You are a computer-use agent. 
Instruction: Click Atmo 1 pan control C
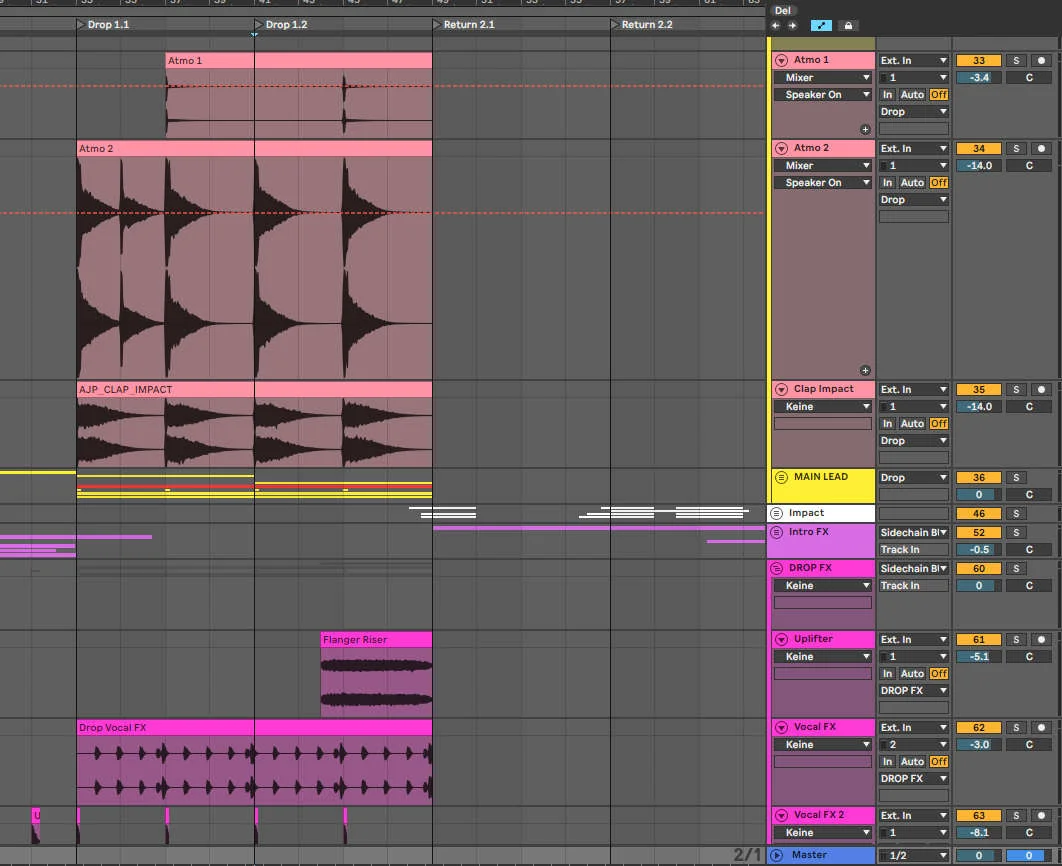[x=1029, y=78]
